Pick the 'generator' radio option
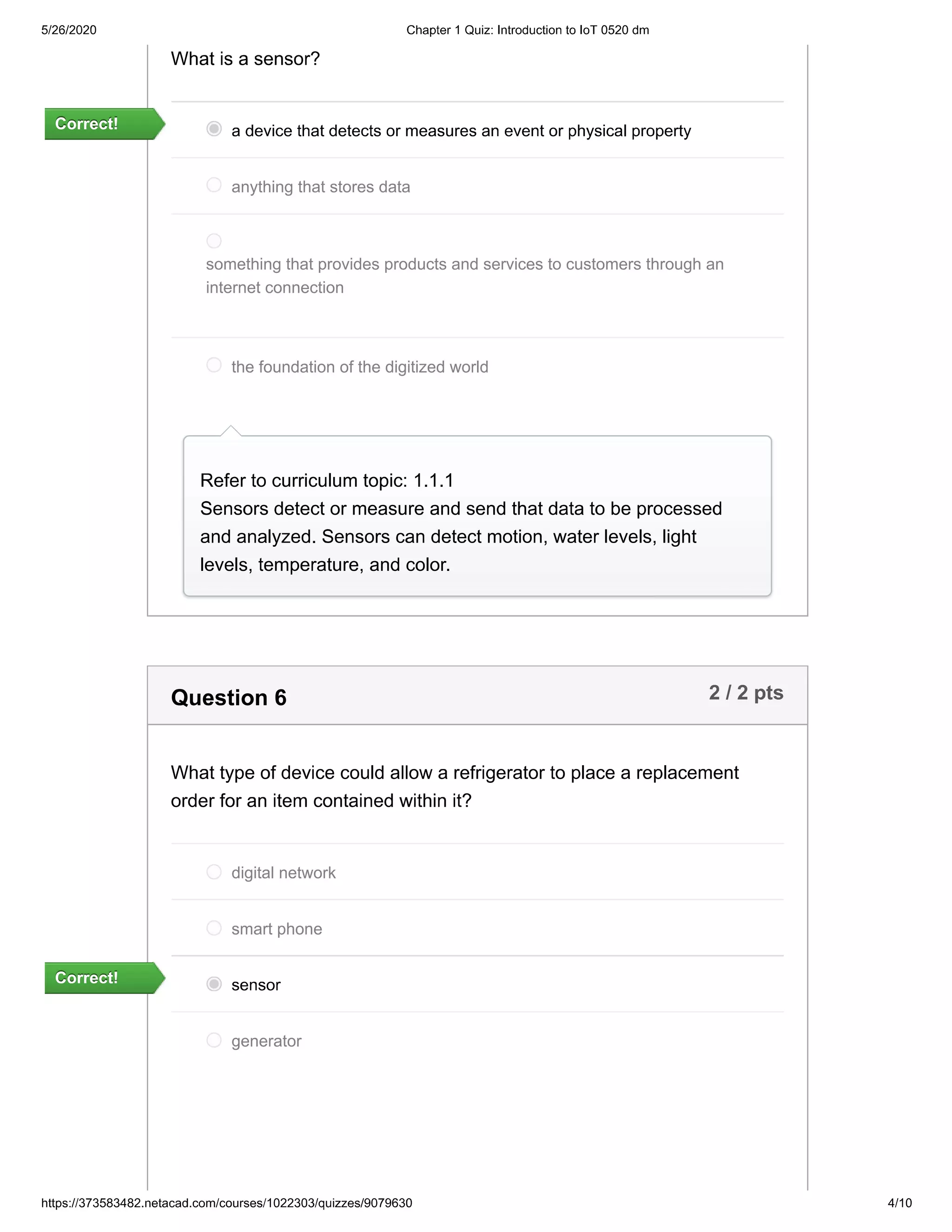The image size is (952, 1232). point(214,1040)
